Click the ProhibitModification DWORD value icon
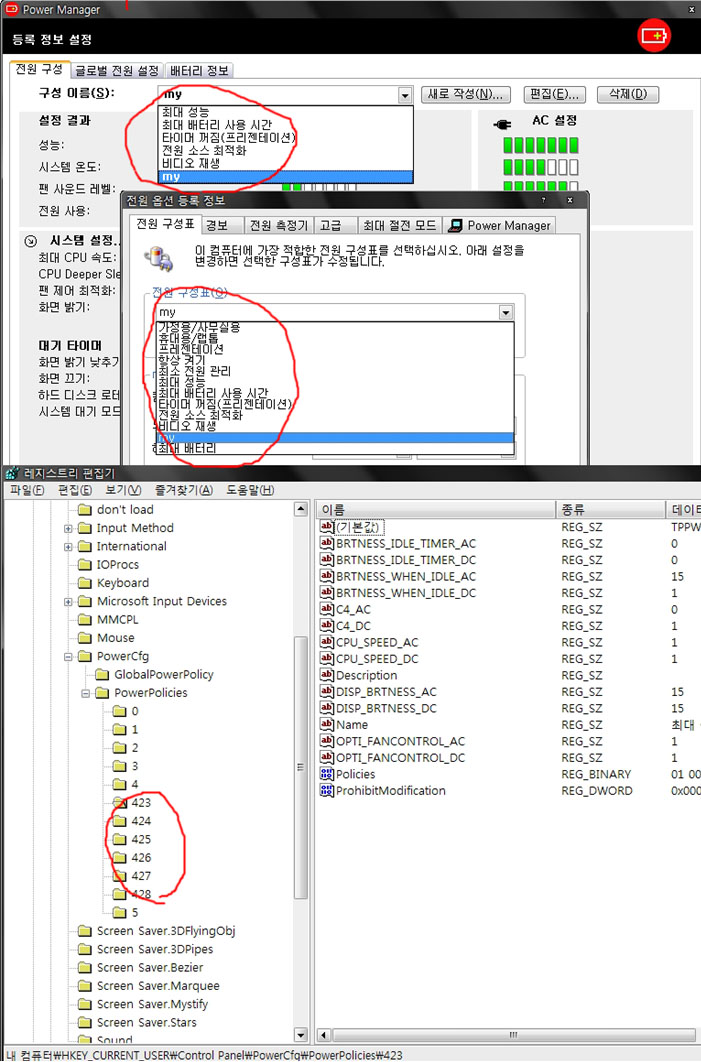Image resolution: width=701 pixels, height=1062 pixels. (326, 791)
